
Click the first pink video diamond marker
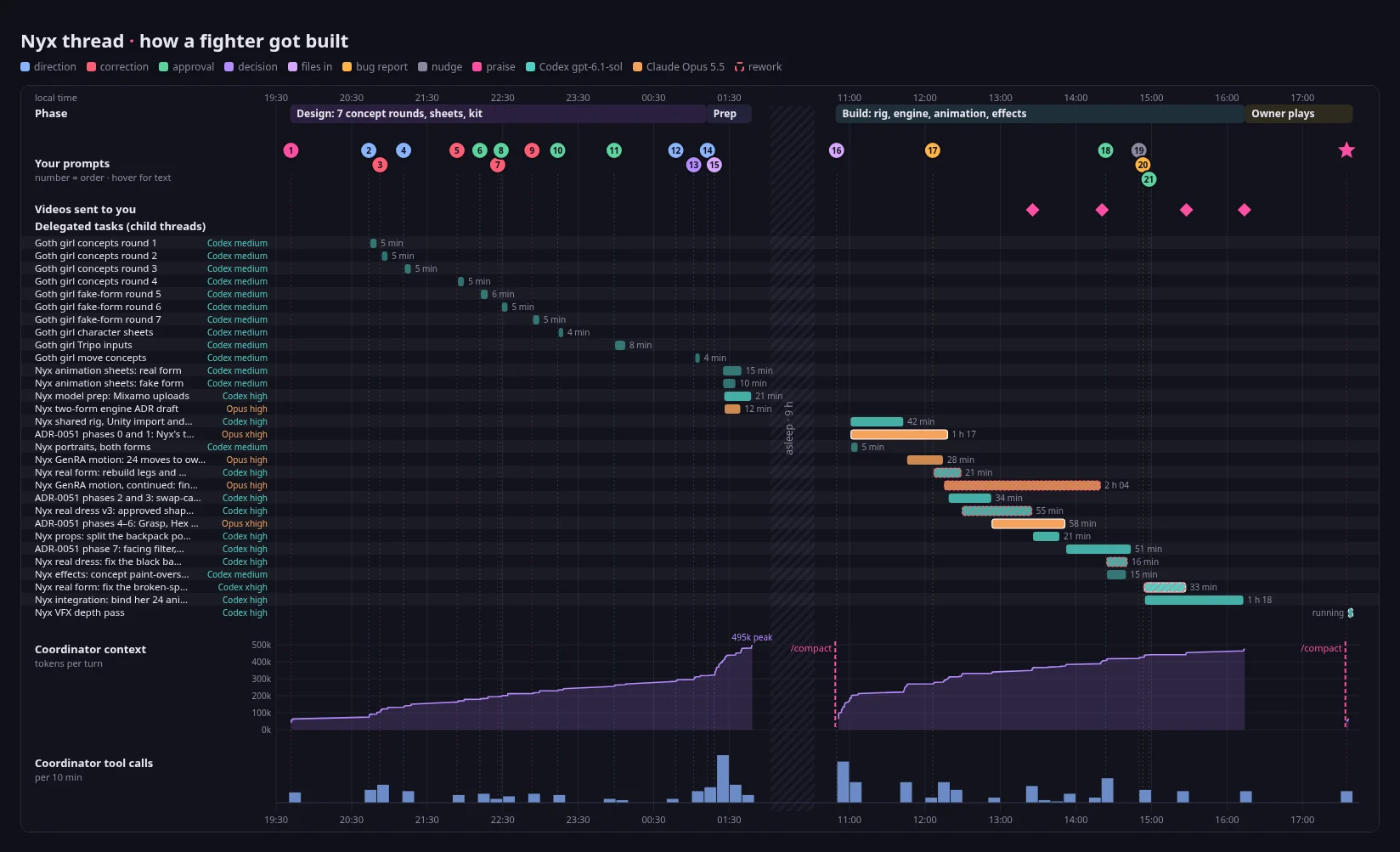pos(1033,210)
